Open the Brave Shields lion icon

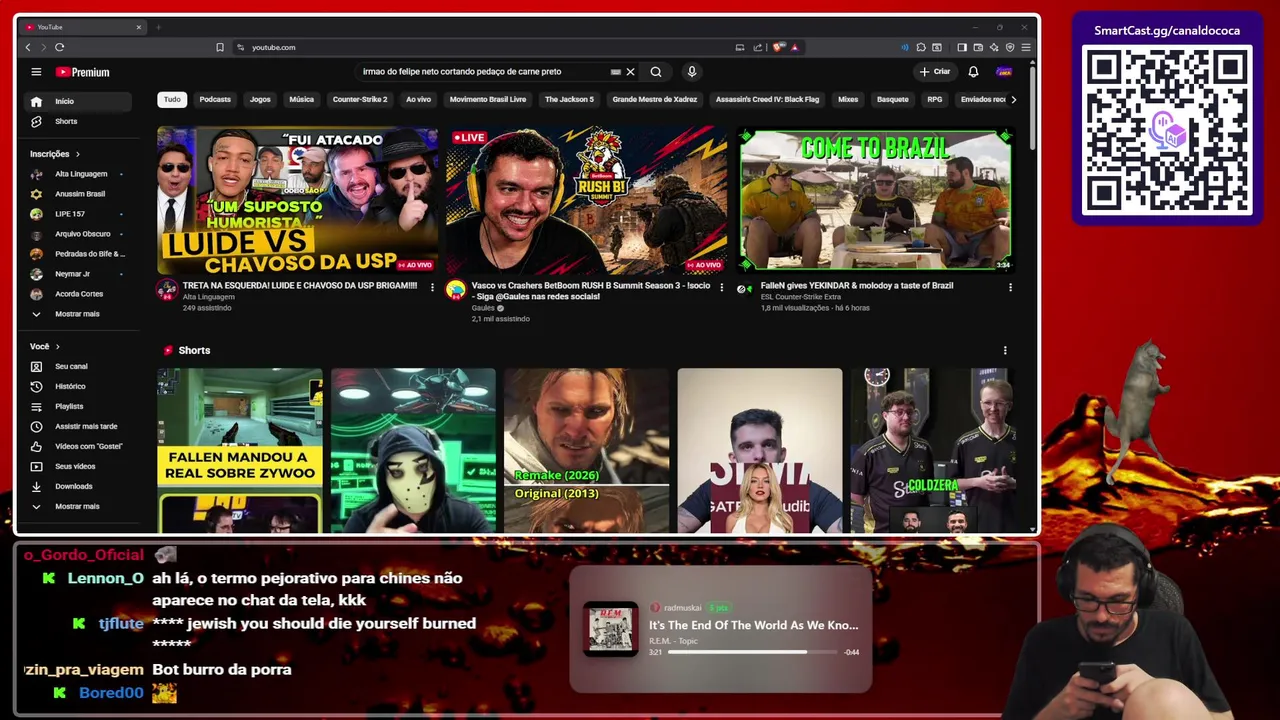pyautogui.click(x=778, y=47)
